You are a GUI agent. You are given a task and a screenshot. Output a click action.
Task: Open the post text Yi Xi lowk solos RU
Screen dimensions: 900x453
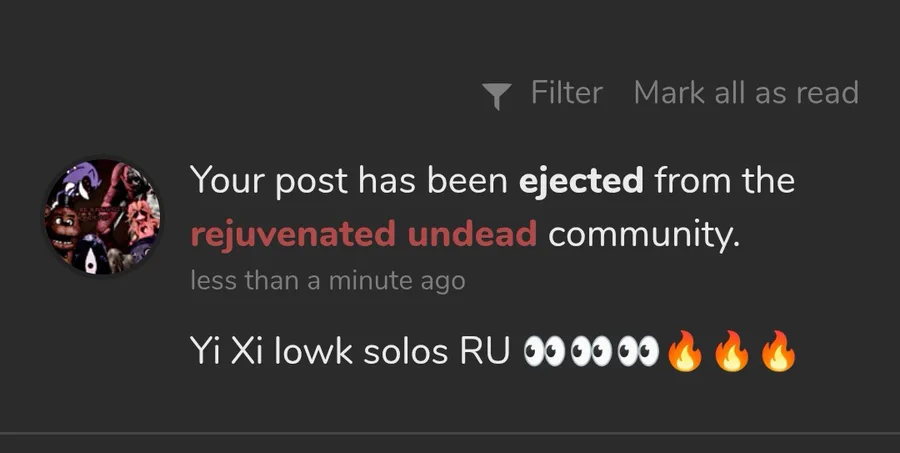(x=350, y=350)
